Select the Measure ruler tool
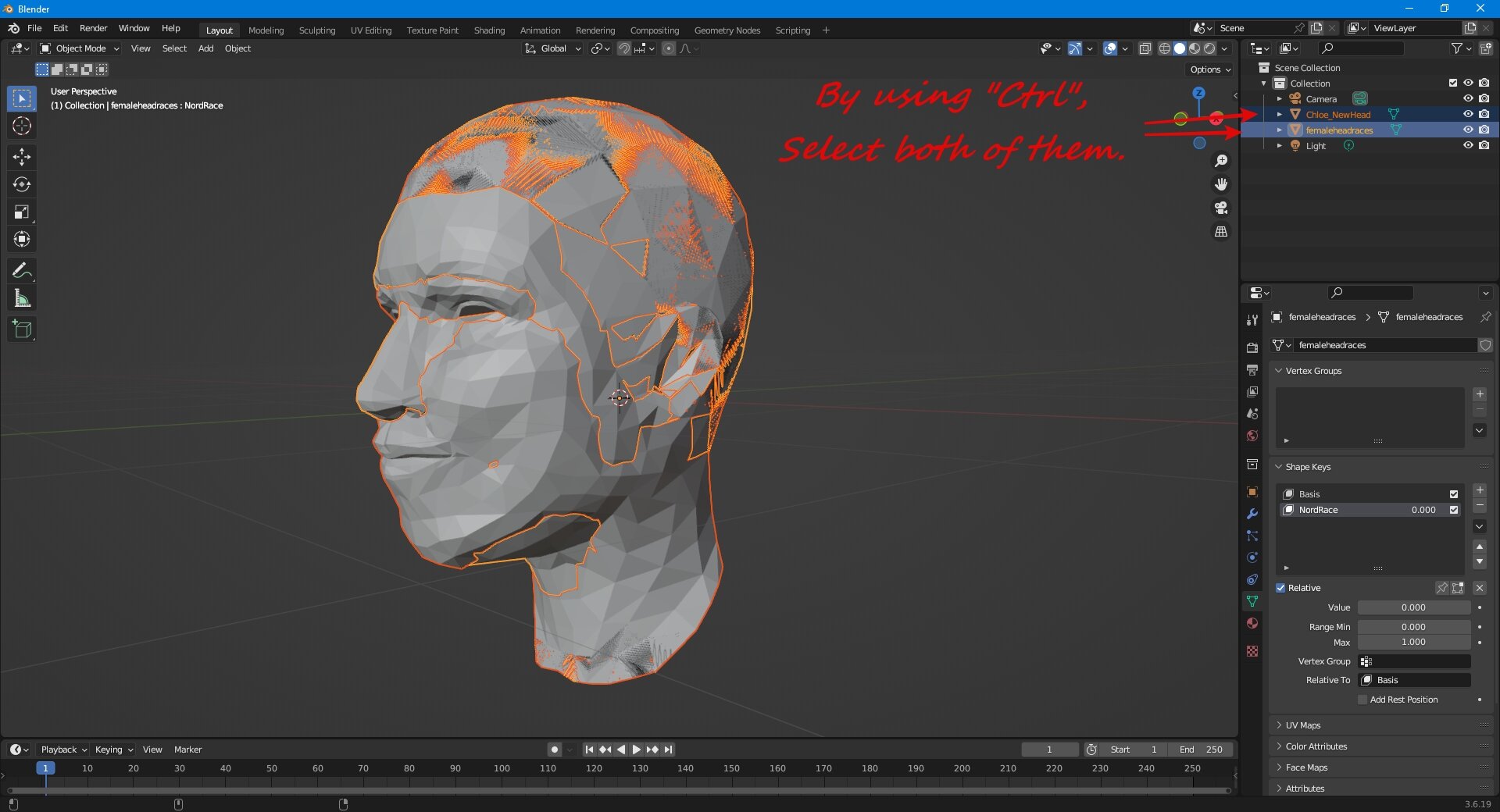 pyautogui.click(x=22, y=298)
